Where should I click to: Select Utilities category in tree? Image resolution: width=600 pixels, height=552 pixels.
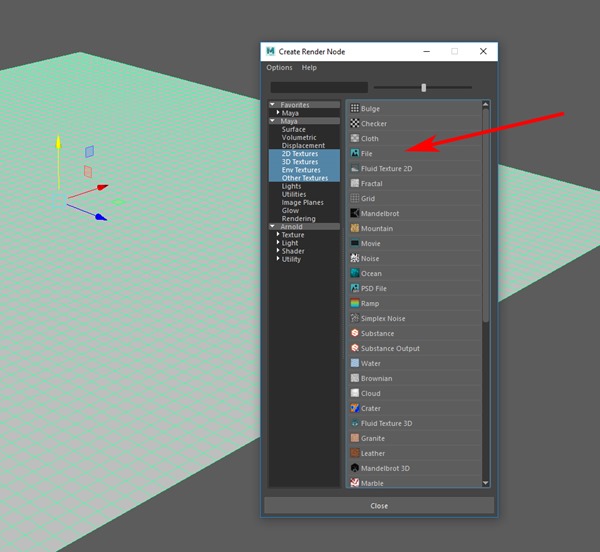click(x=294, y=194)
